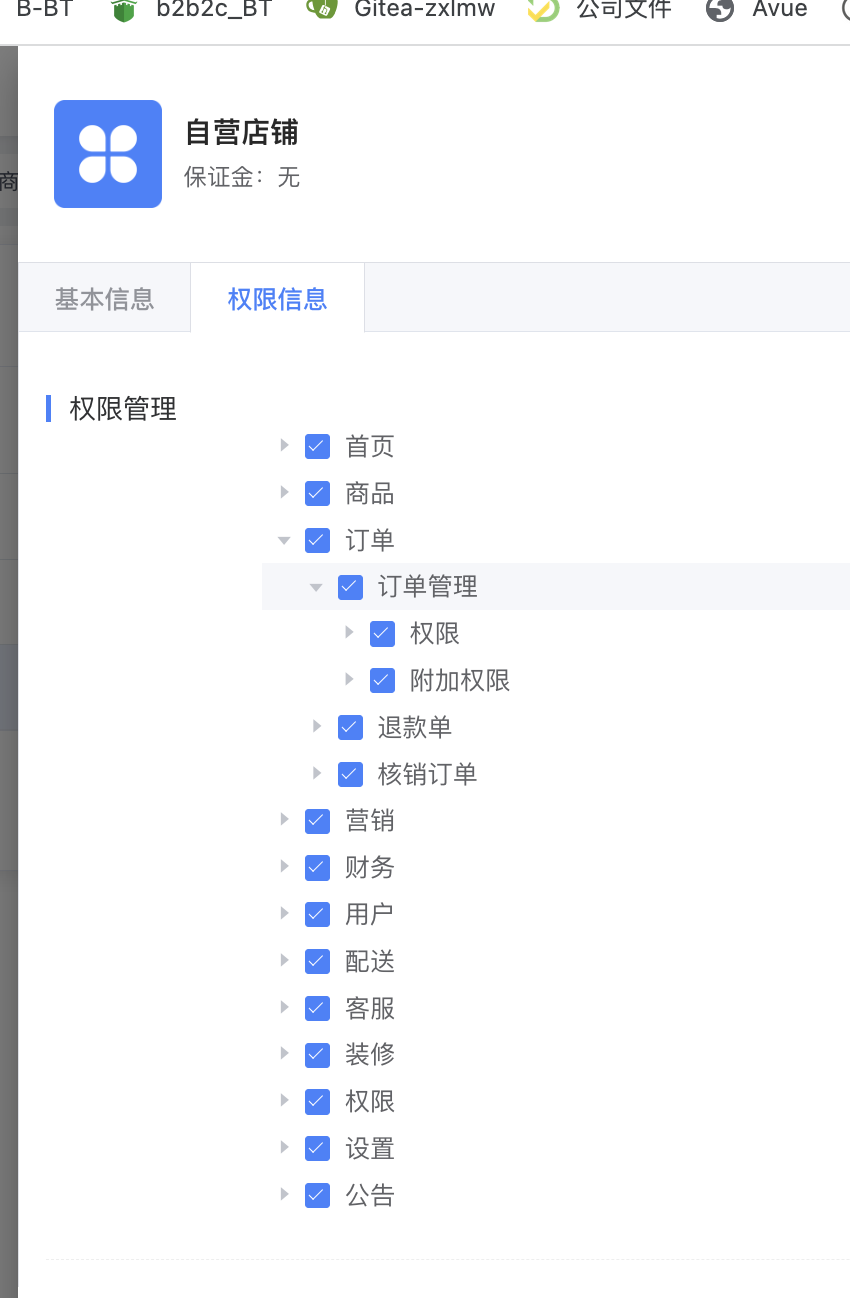Screen dimensions: 850x1298
Task: Open the Gitea-zxlmw bookmark
Action: click(x=424, y=11)
